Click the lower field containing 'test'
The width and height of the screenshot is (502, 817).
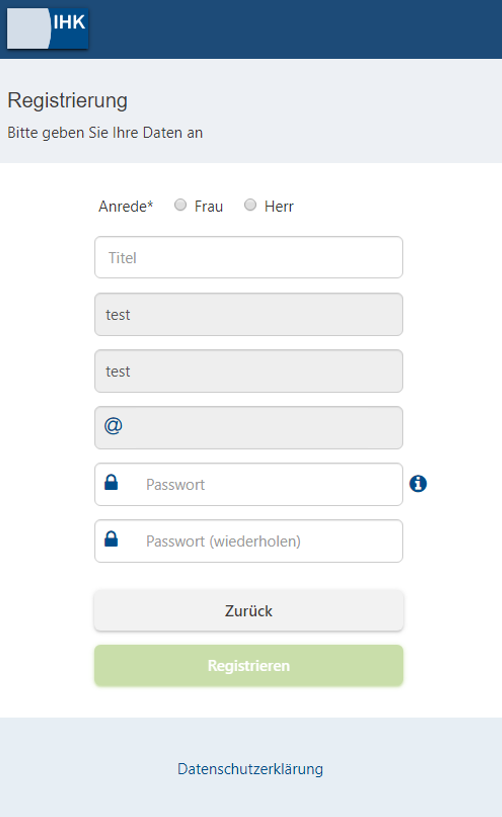[249, 371]
